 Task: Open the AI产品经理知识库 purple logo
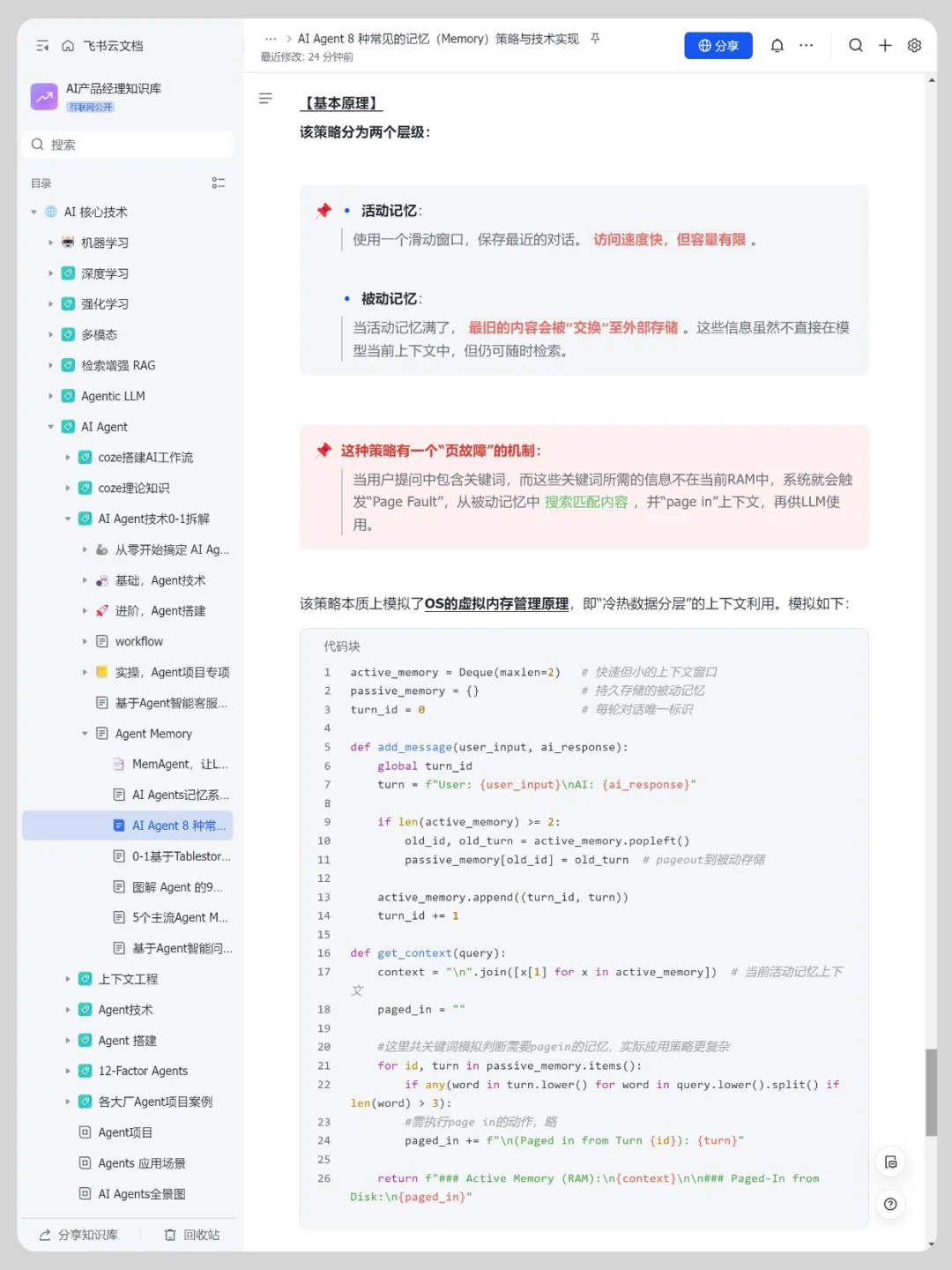pos(44,97)
